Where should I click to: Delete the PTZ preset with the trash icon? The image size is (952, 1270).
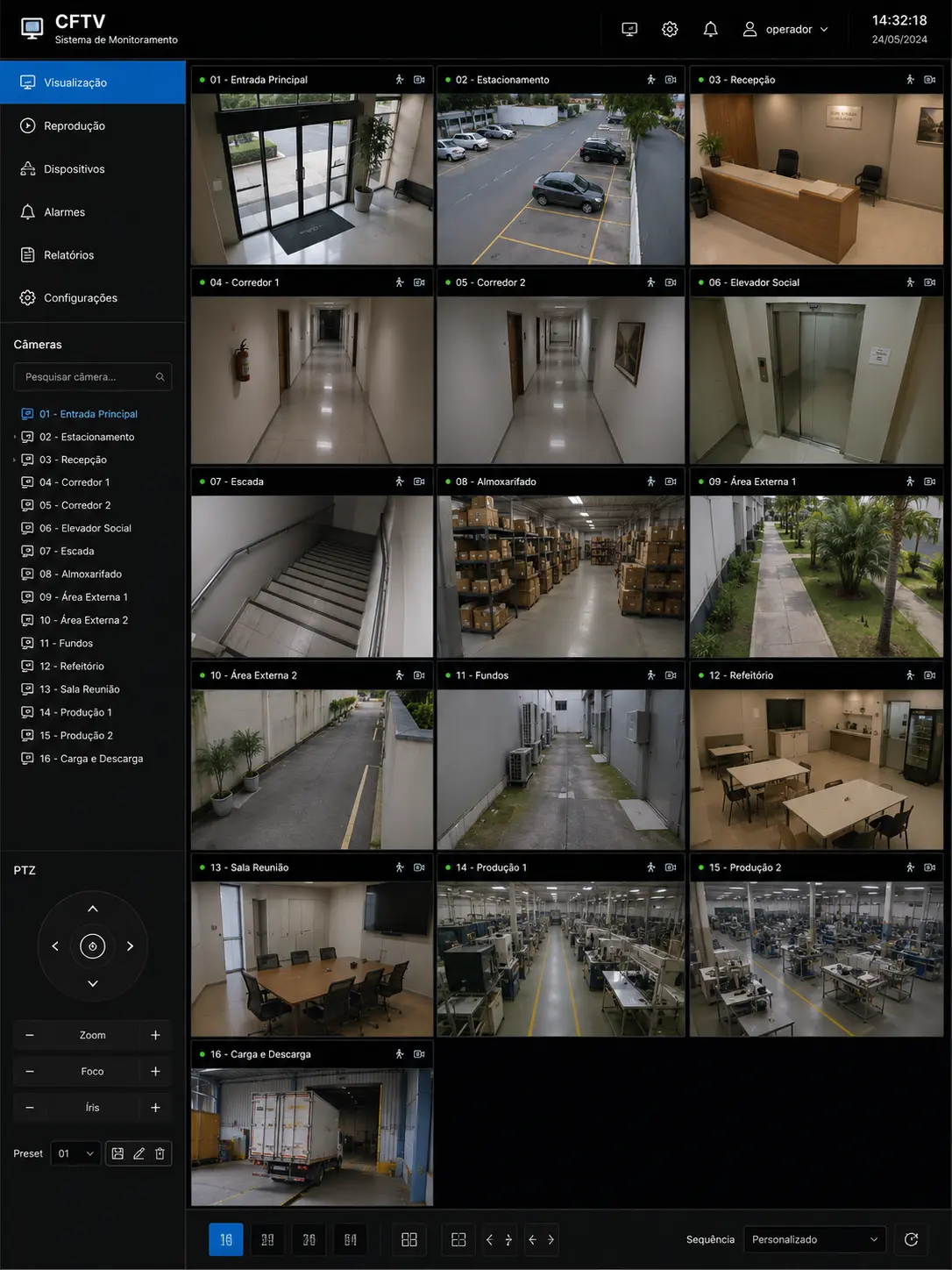[x=160, y=1153]
